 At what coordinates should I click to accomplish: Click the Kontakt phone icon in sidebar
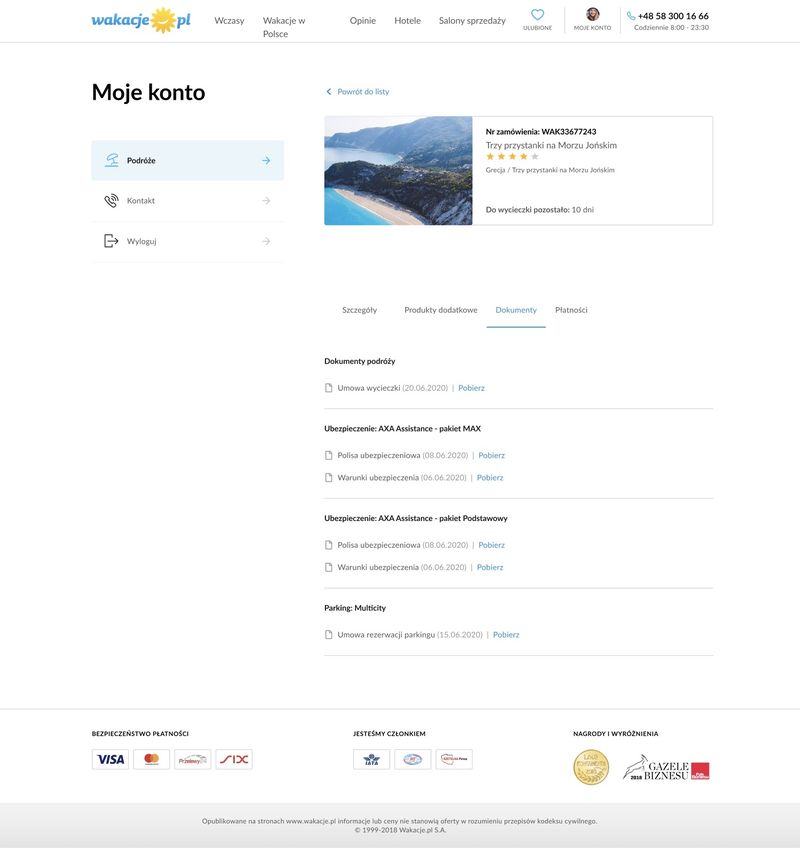point(111,201)
